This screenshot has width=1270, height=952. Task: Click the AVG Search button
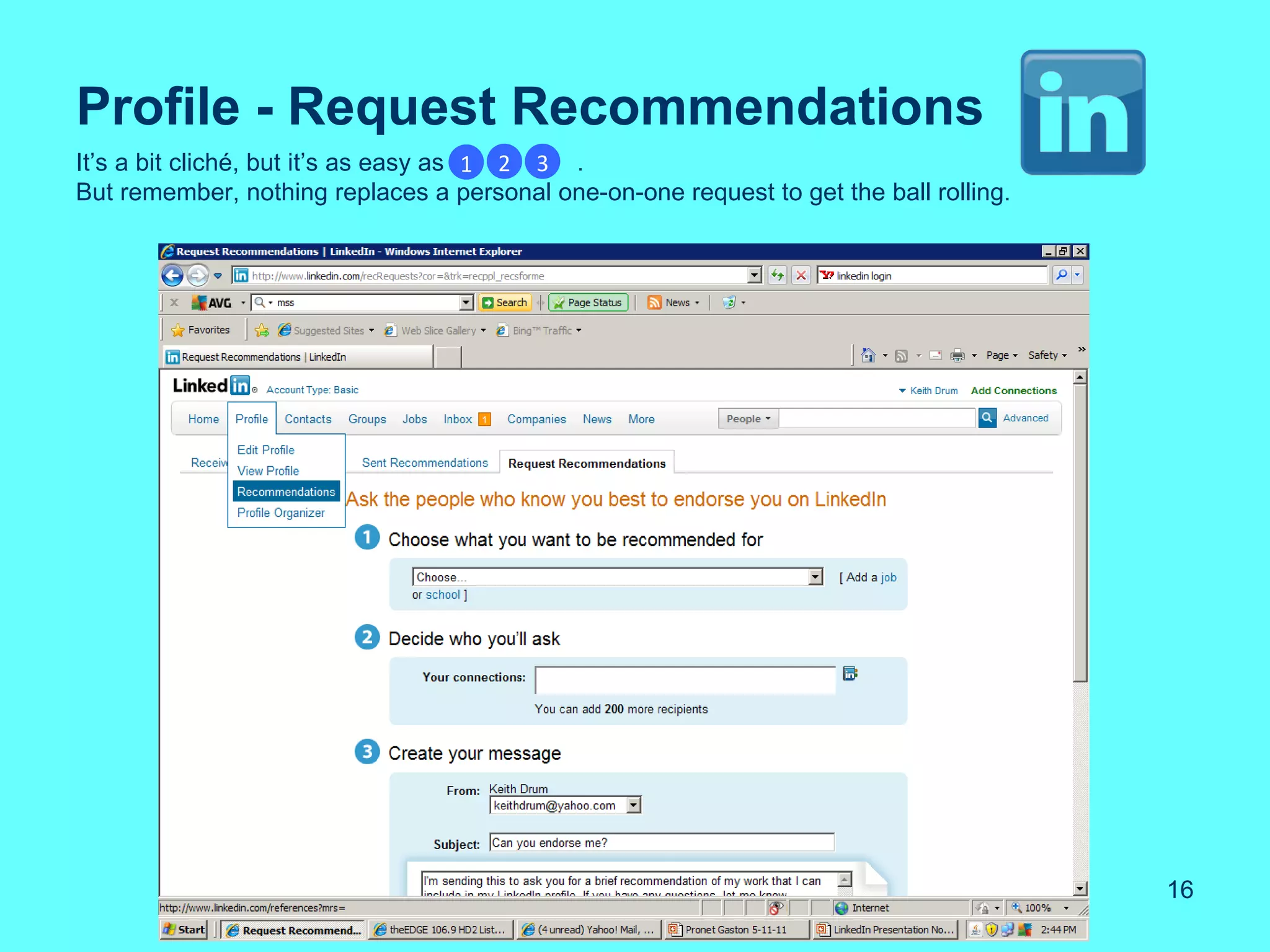click(x=505, y=302)
